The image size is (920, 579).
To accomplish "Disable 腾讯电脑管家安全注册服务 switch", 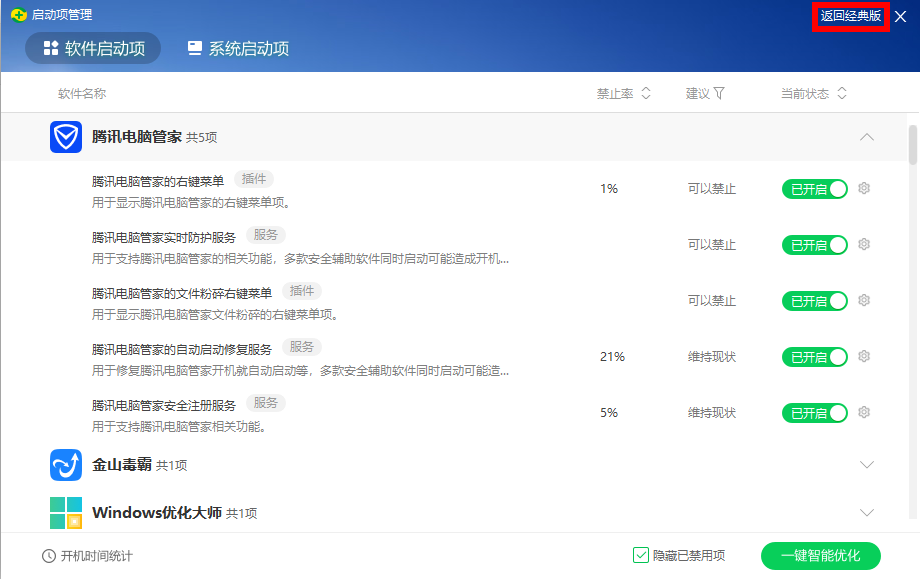I will (814, 413).
